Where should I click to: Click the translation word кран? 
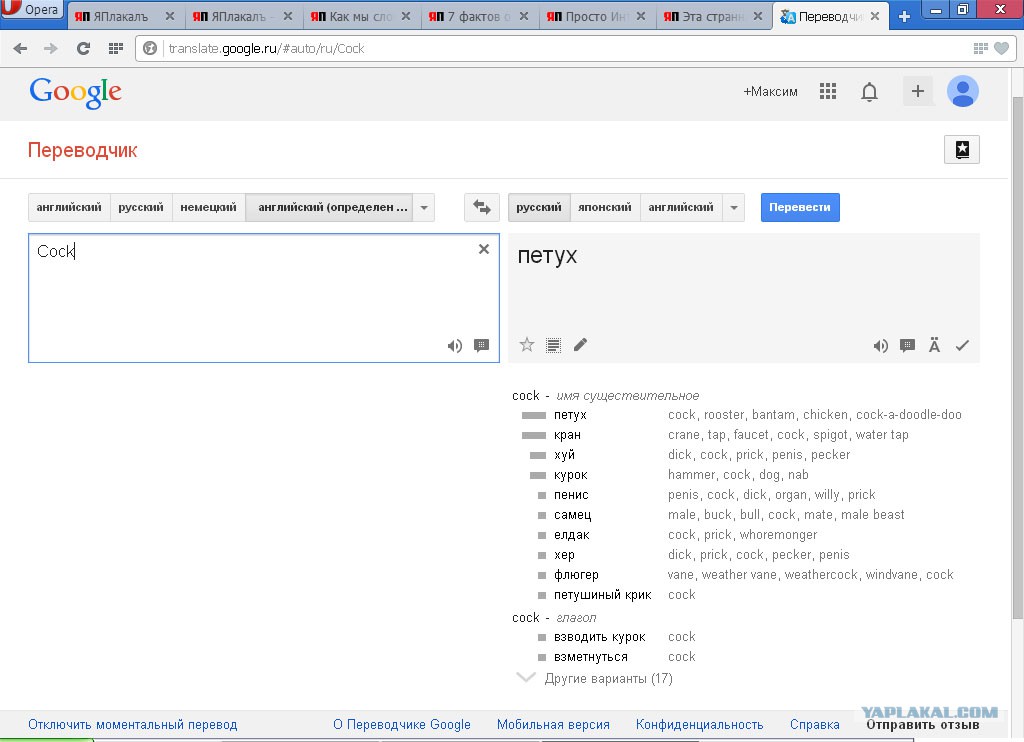tap(567, 435)
